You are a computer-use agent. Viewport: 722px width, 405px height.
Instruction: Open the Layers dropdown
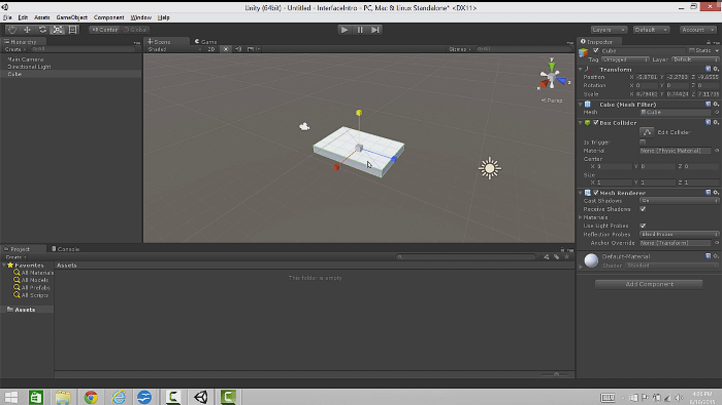(608, 29)
